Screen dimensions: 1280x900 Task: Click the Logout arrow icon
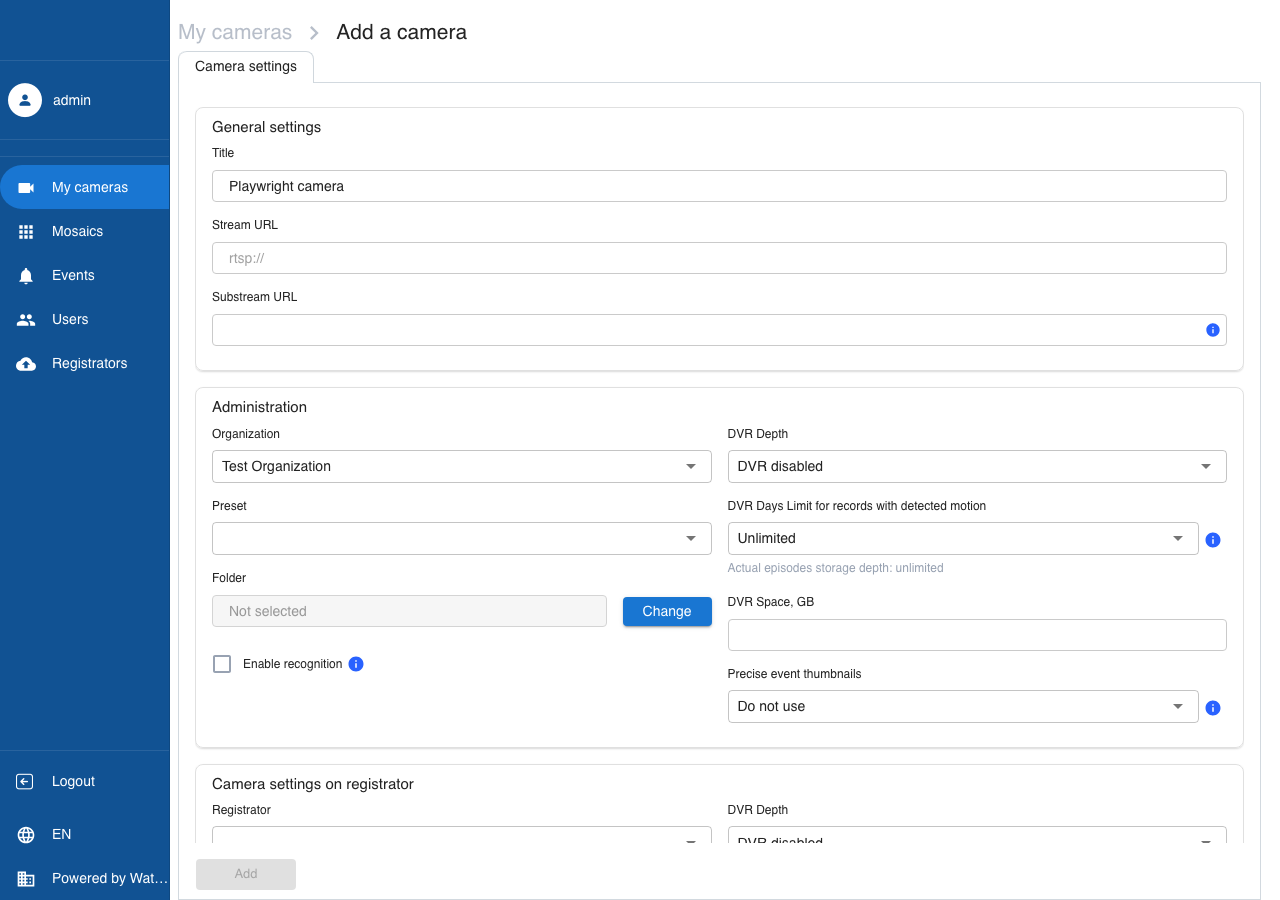tap(26, 781)
